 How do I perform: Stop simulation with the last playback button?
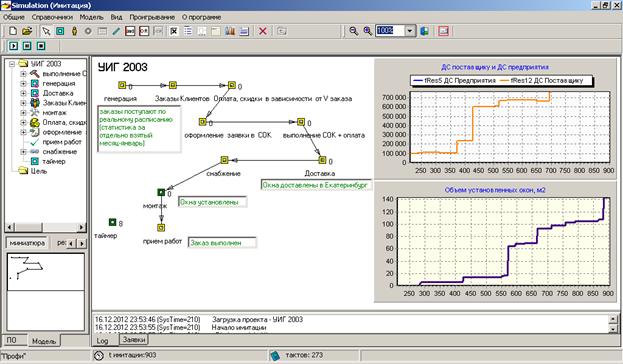[41, 46]
